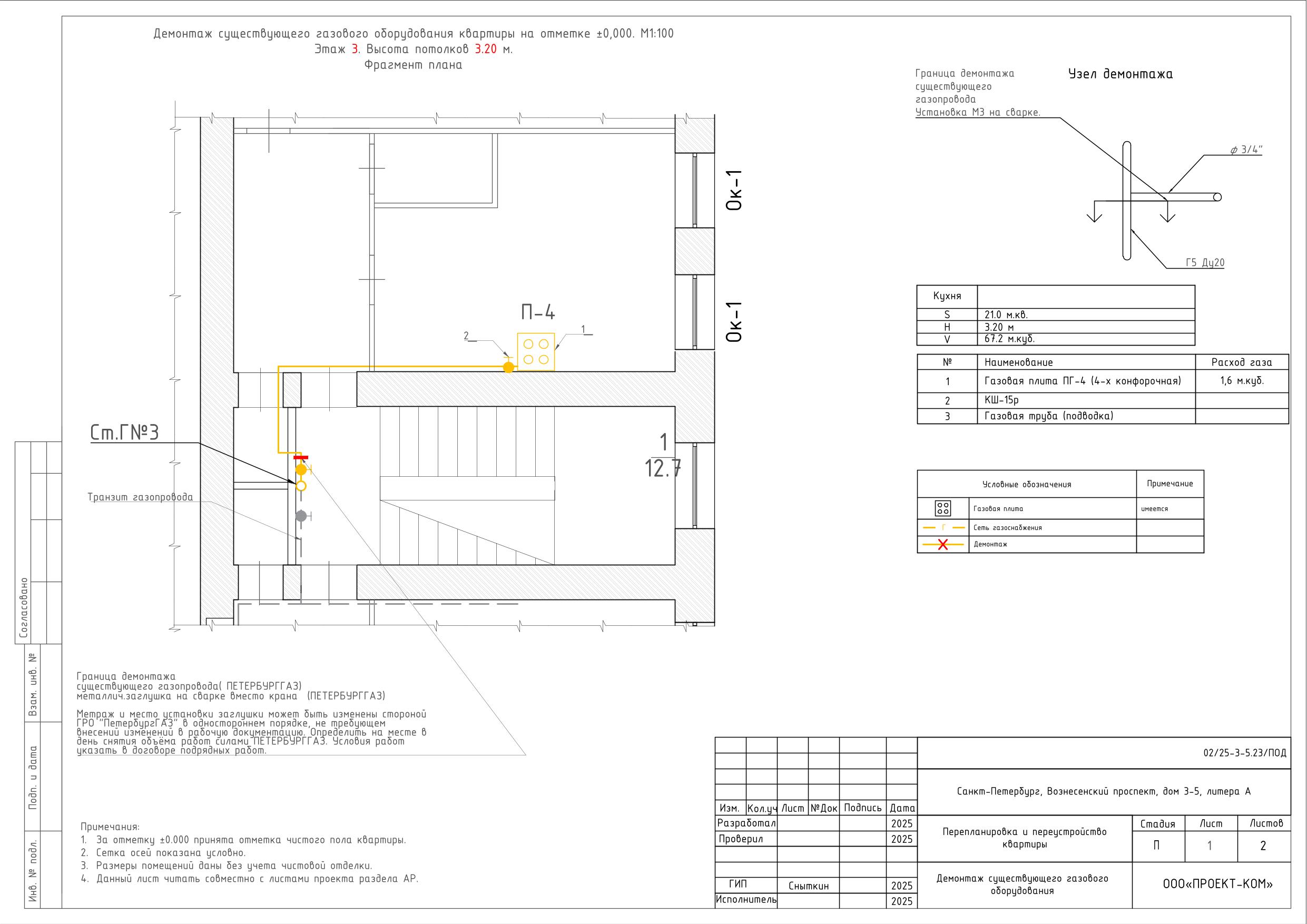Click the 'Сныткин' name in the title block

click(x=808, y=886)
